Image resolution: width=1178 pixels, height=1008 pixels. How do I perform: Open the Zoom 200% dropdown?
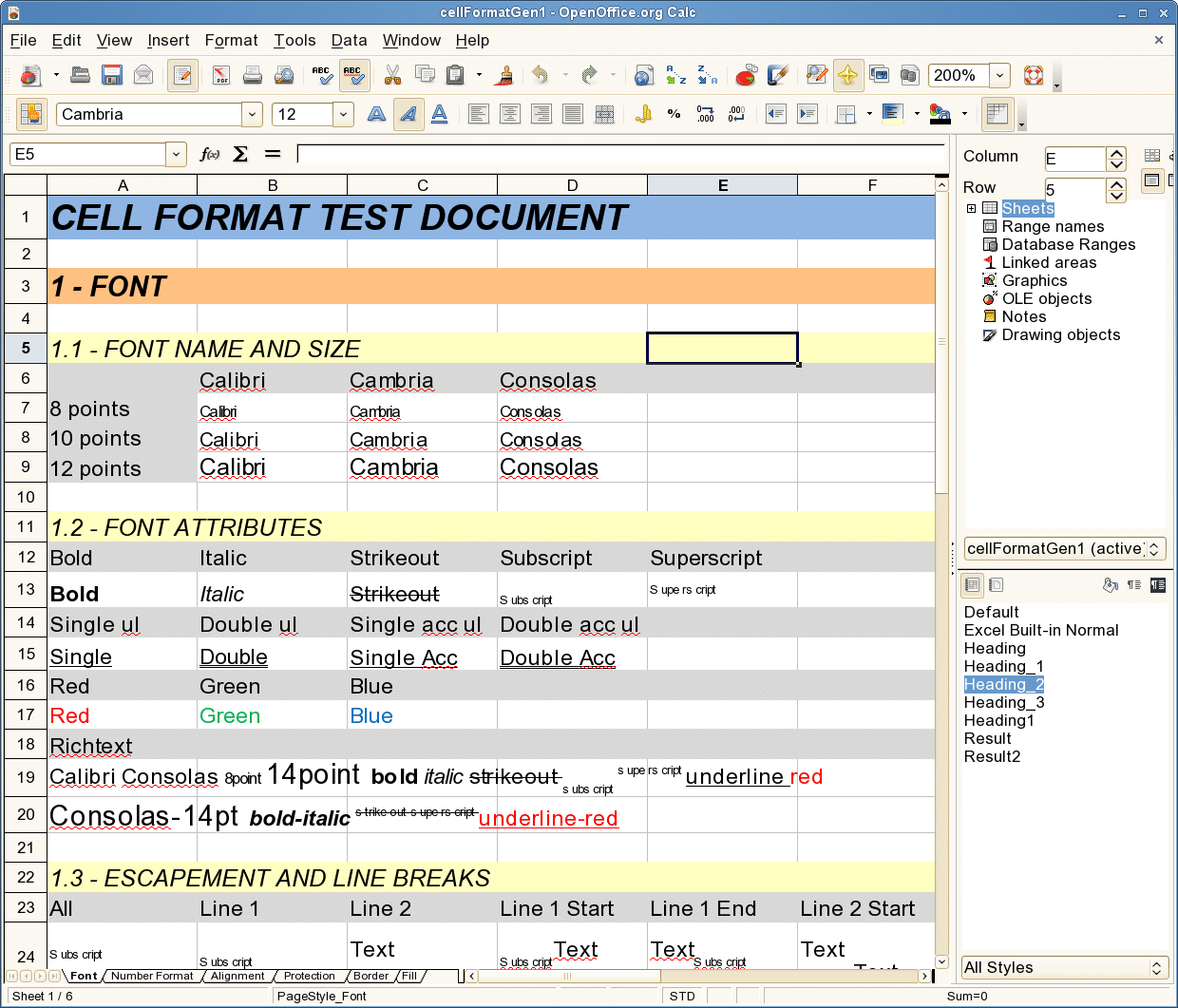click(999, 75)
